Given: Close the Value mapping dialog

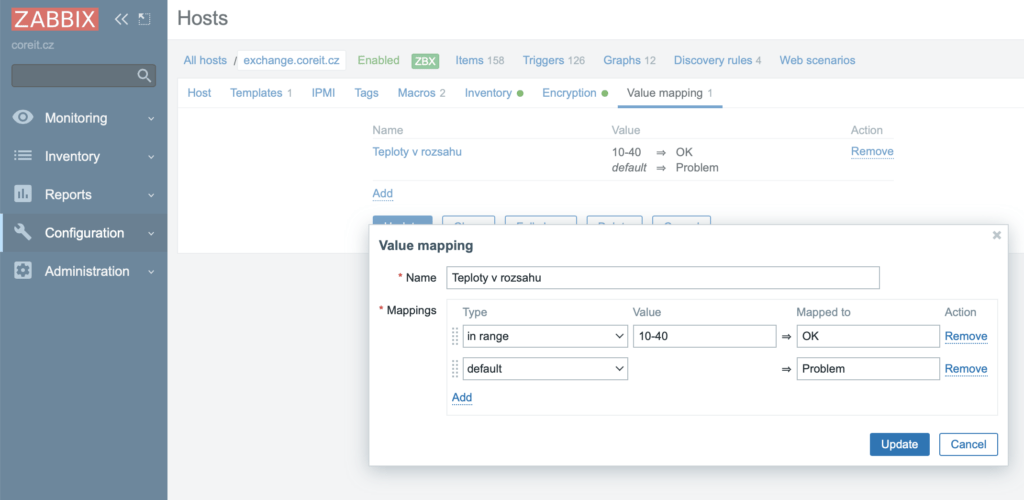Looking at the screenshot, I should 997,235.
